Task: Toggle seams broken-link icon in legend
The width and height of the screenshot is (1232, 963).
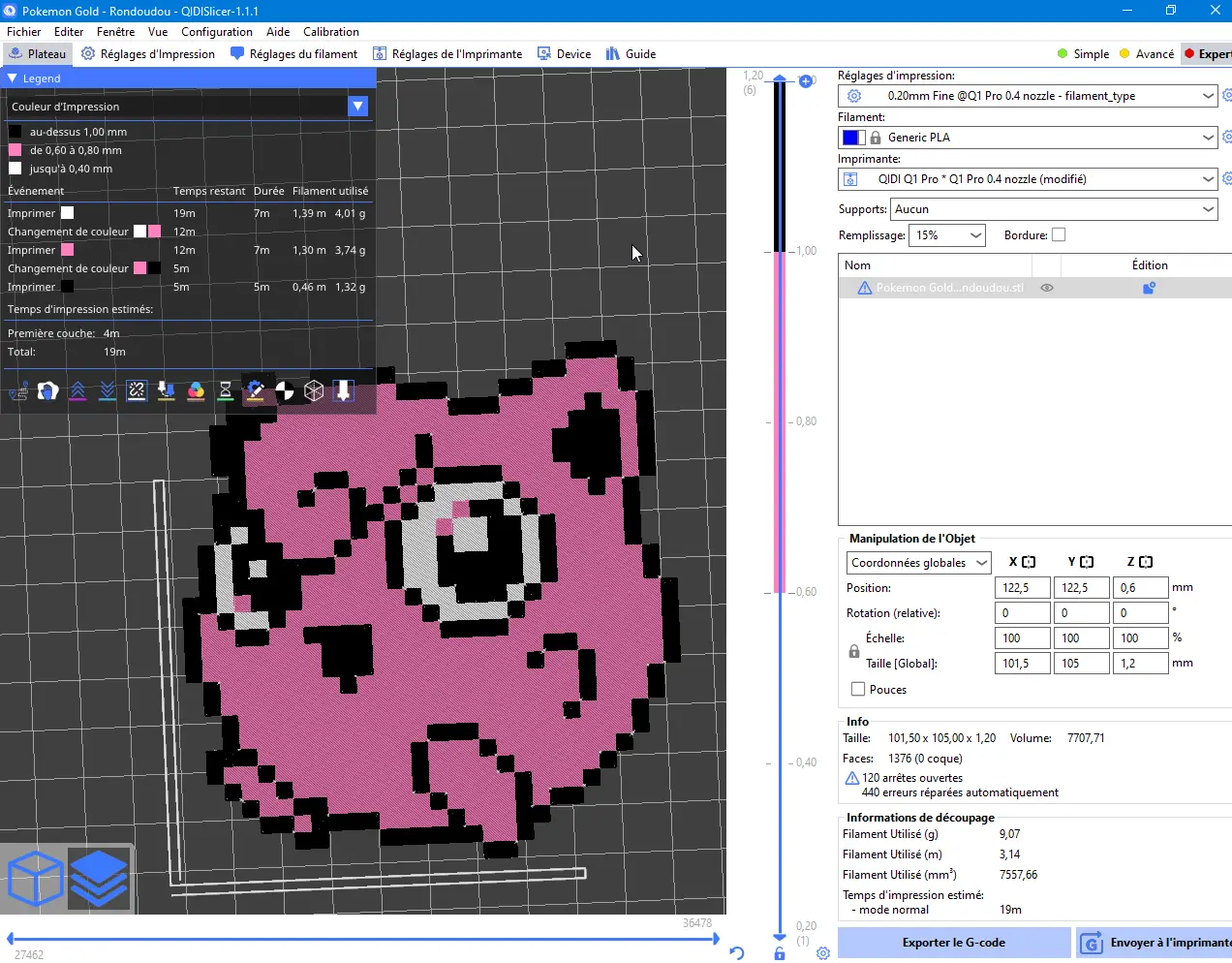Action: (137, 390)
